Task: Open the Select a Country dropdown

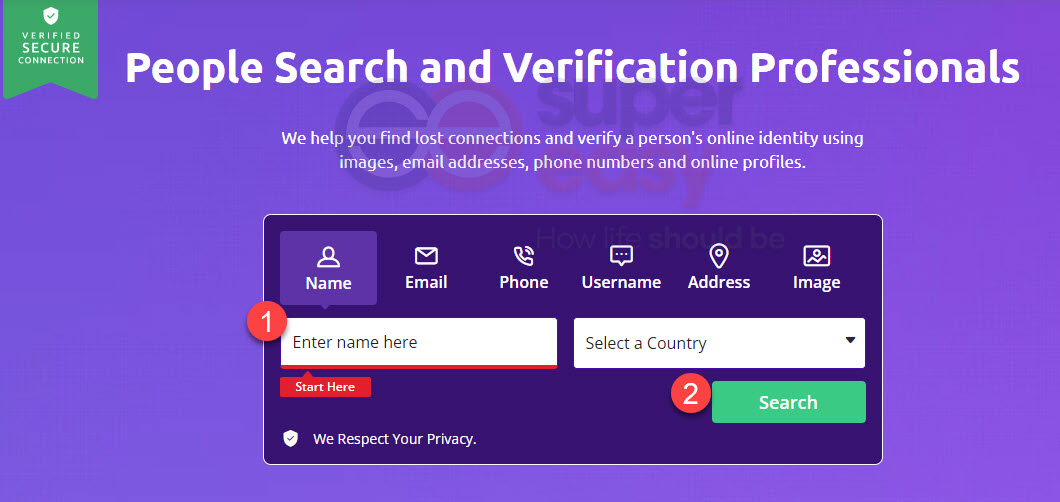Action: click(x=719, y=343)
